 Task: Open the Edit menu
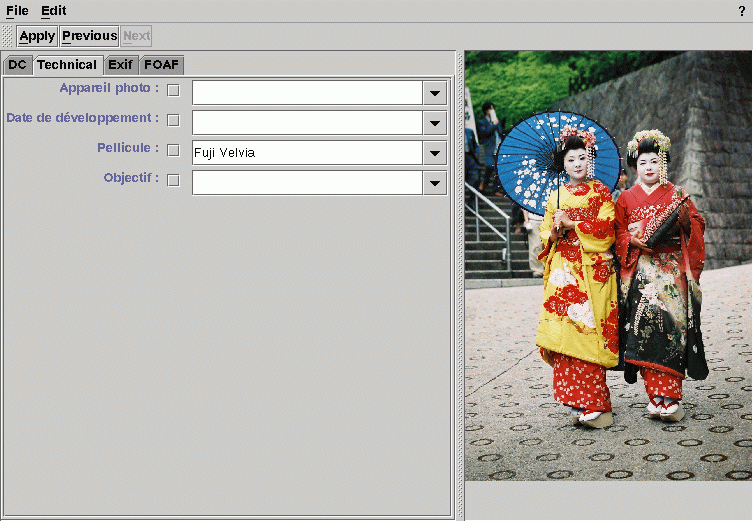tap(53, 11)
